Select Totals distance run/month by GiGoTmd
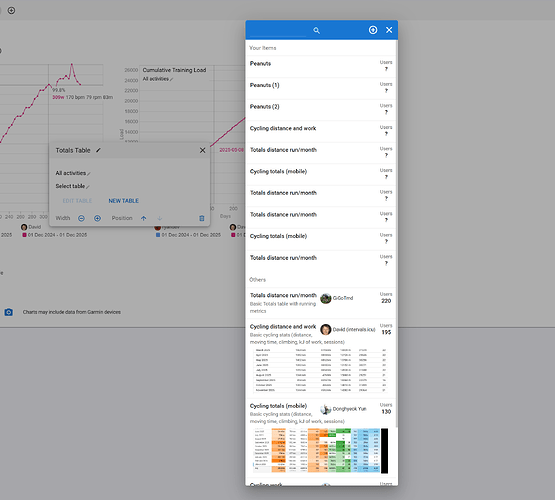Image resolution: width=555 pixels, height=500 pixels. pos(321,303)
